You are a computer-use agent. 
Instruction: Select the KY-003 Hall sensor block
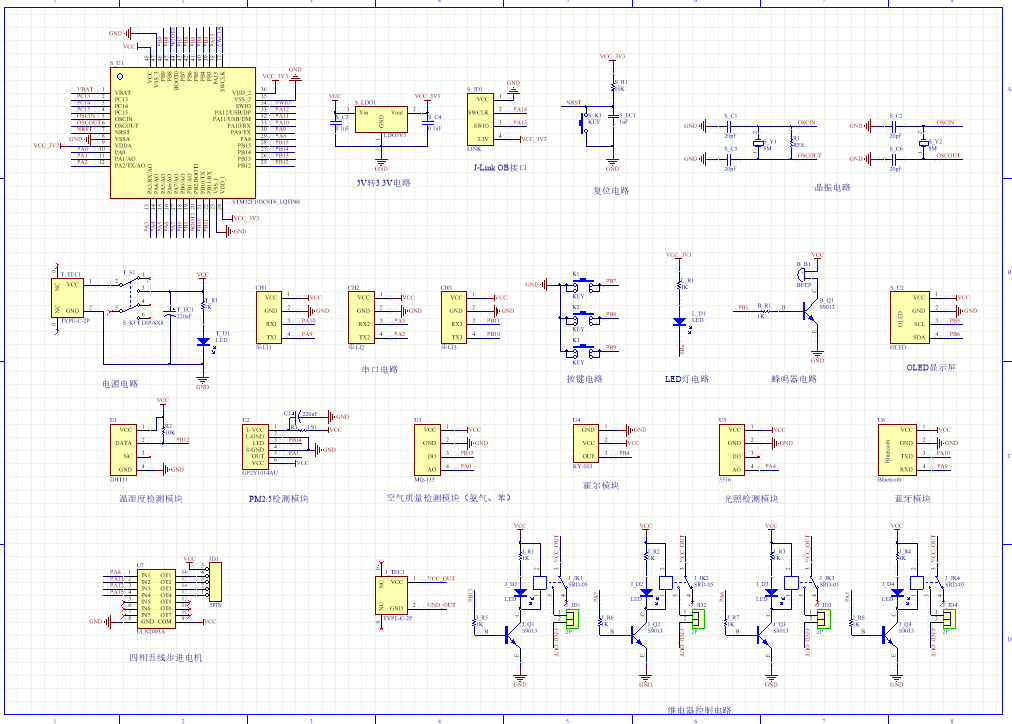(x=586, y=443)
